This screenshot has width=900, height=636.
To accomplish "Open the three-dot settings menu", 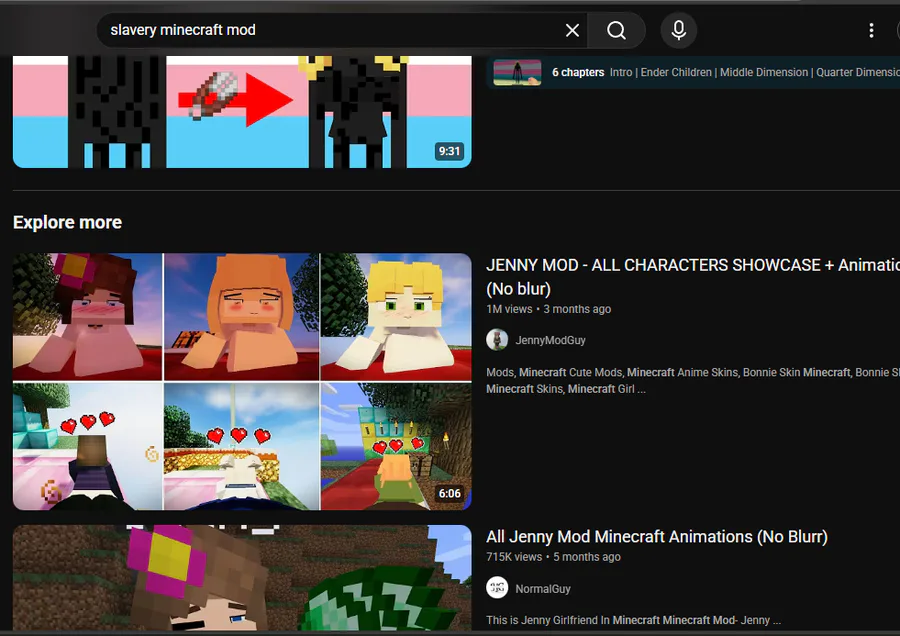I will [871, 30].
